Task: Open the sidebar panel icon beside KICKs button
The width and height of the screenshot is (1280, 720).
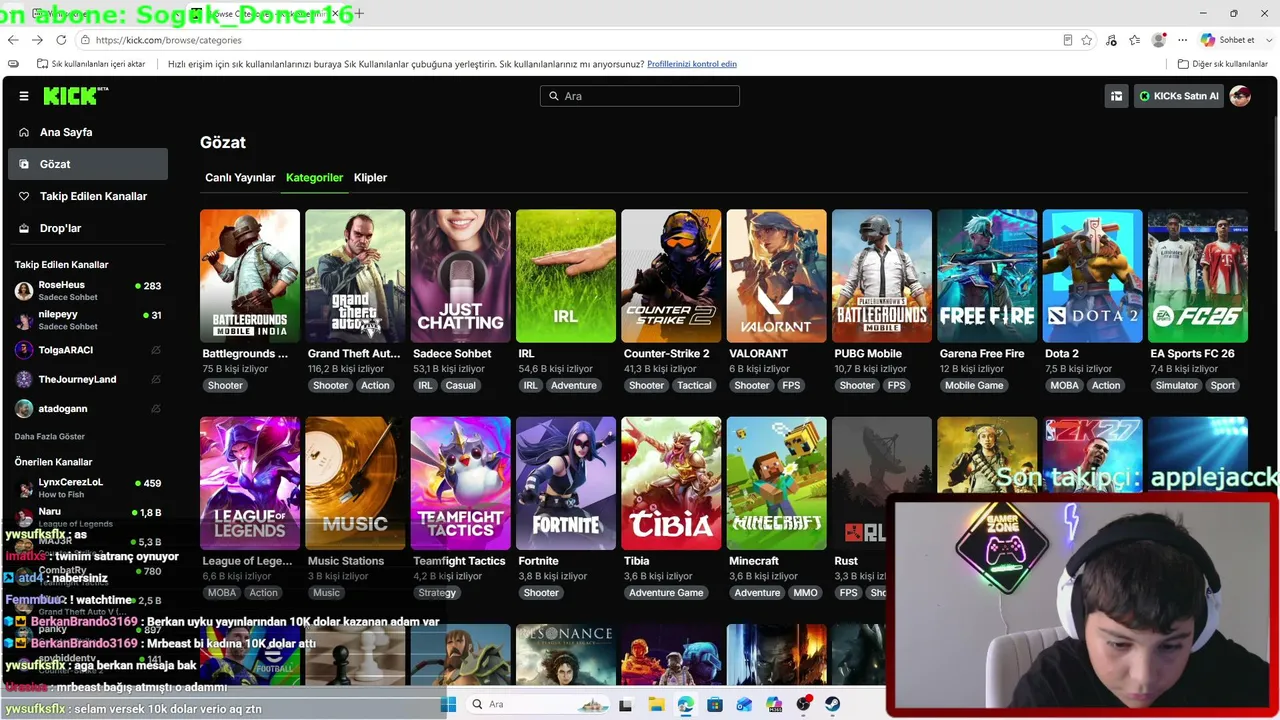Action: click(x=1116, y=96)
